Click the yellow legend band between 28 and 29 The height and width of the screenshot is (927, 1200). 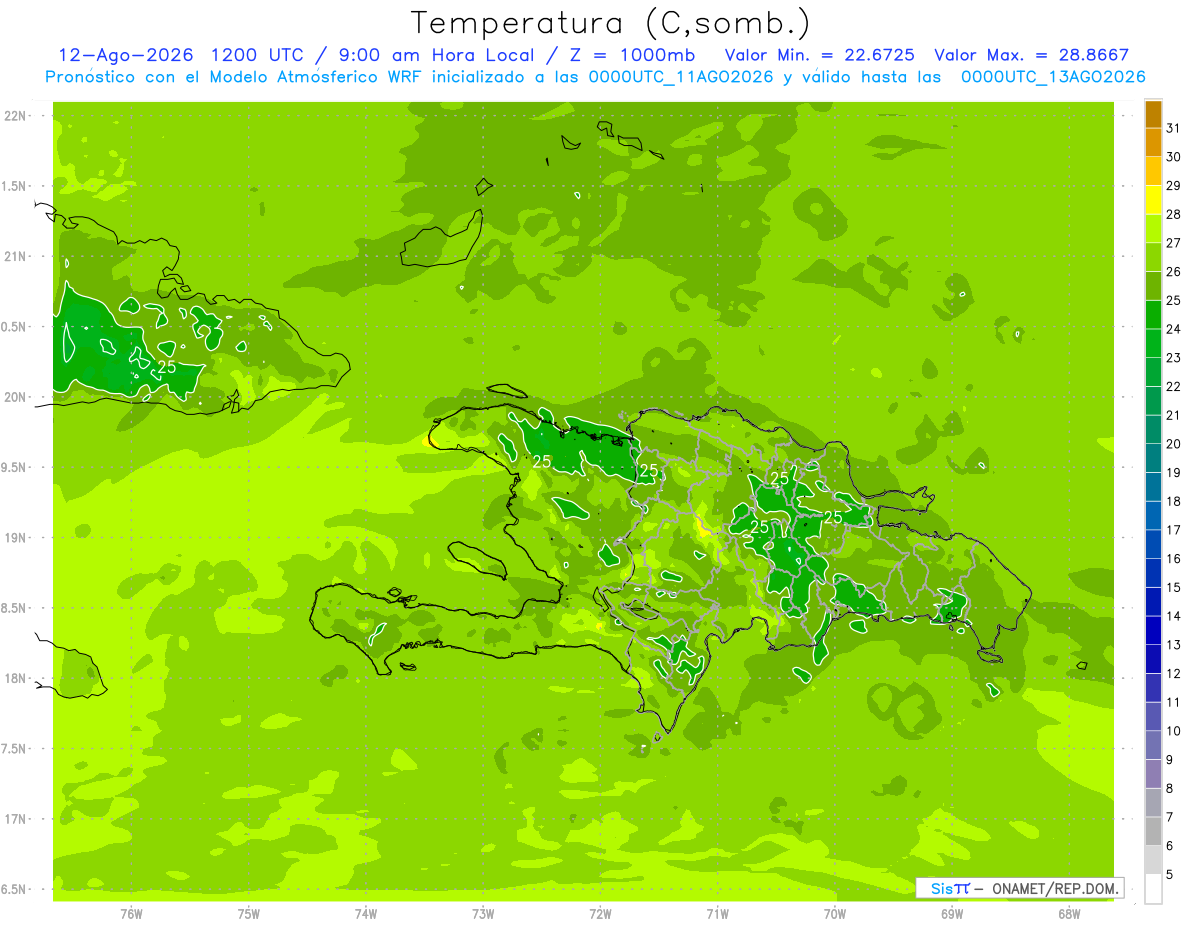(1153, 200)
